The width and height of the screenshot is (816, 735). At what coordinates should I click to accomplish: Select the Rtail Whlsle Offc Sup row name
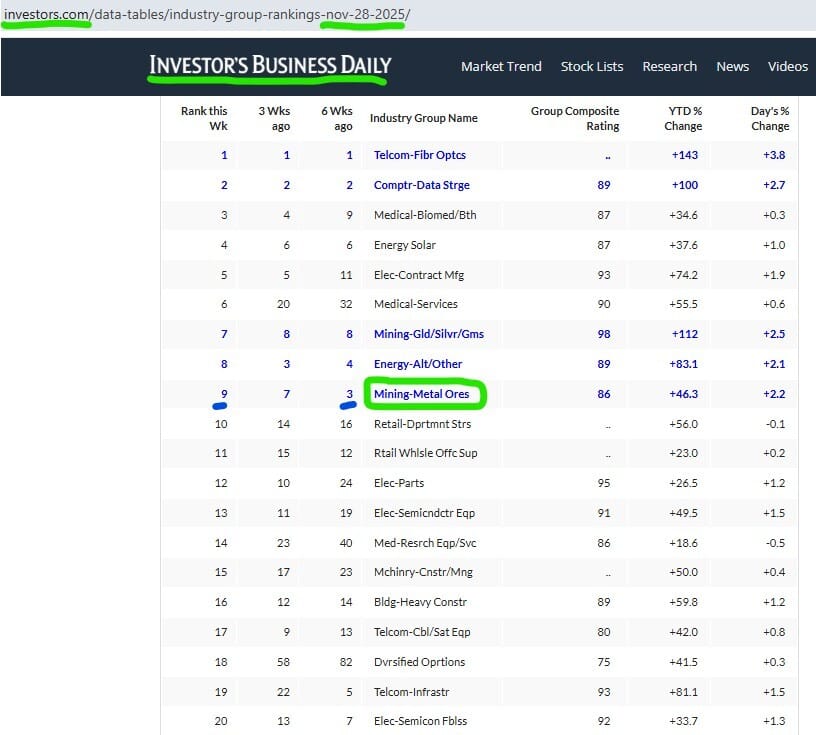[426, 453]
